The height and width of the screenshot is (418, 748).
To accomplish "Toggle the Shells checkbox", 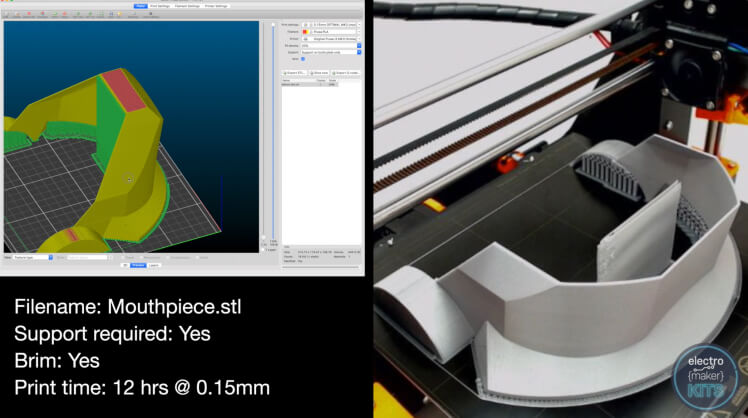I will click(197, 258).
